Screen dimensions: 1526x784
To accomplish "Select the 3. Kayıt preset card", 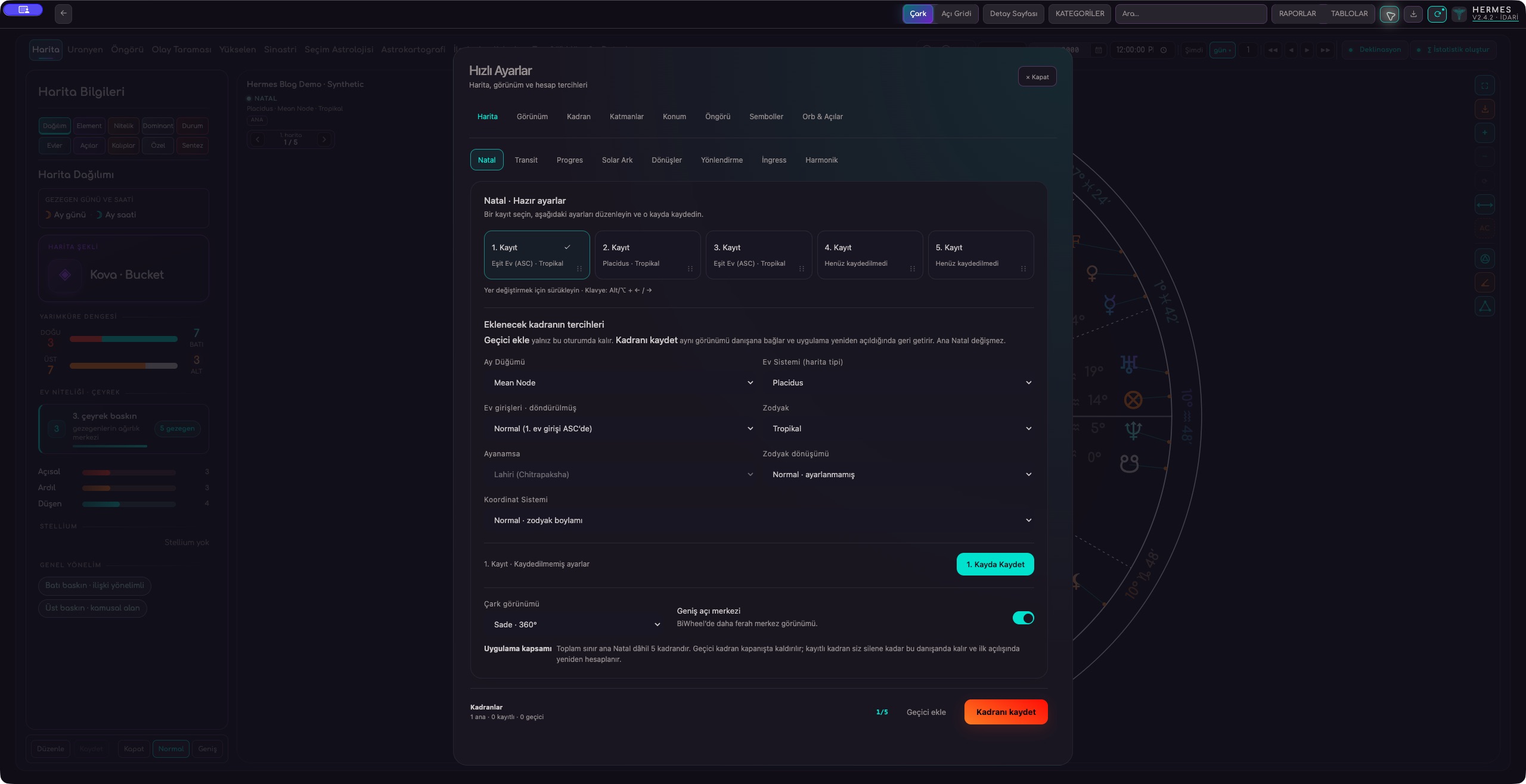I will click(758, 255).
